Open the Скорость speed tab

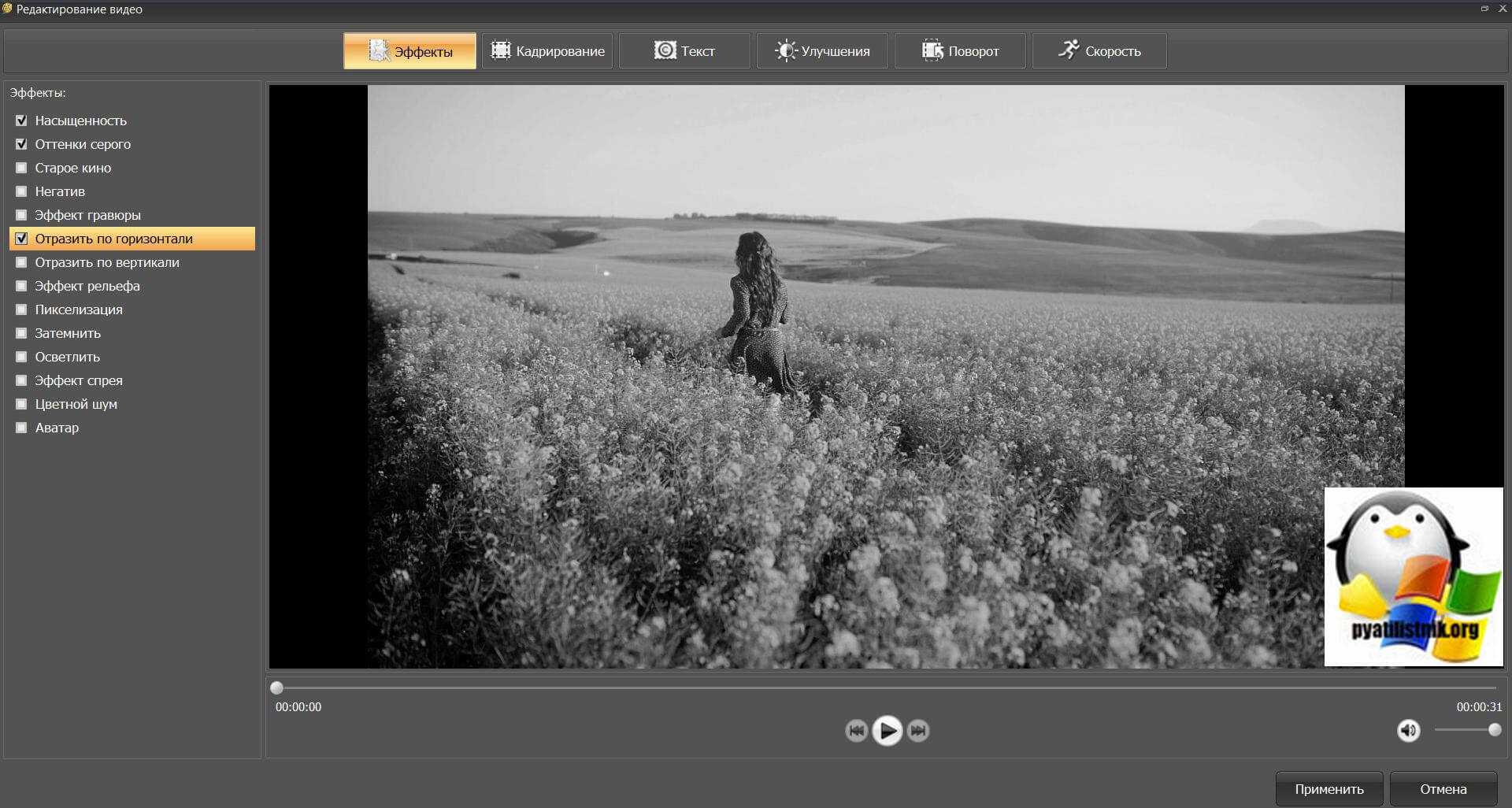[x=1099, y=51]
